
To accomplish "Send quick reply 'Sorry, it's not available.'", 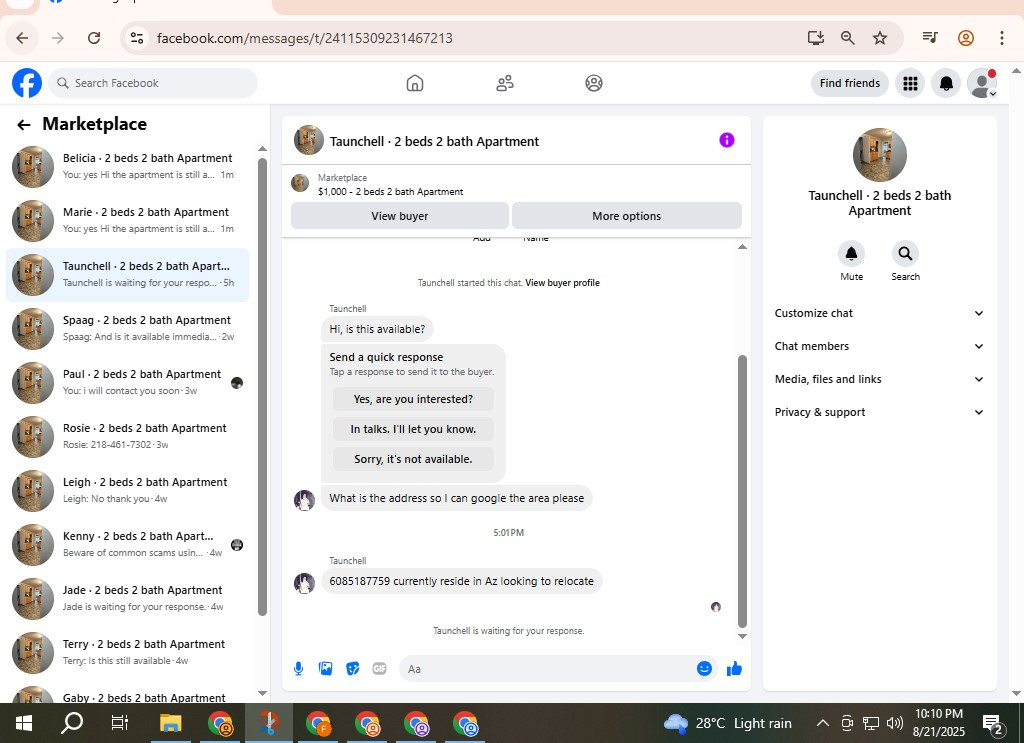I will point(413,459).
